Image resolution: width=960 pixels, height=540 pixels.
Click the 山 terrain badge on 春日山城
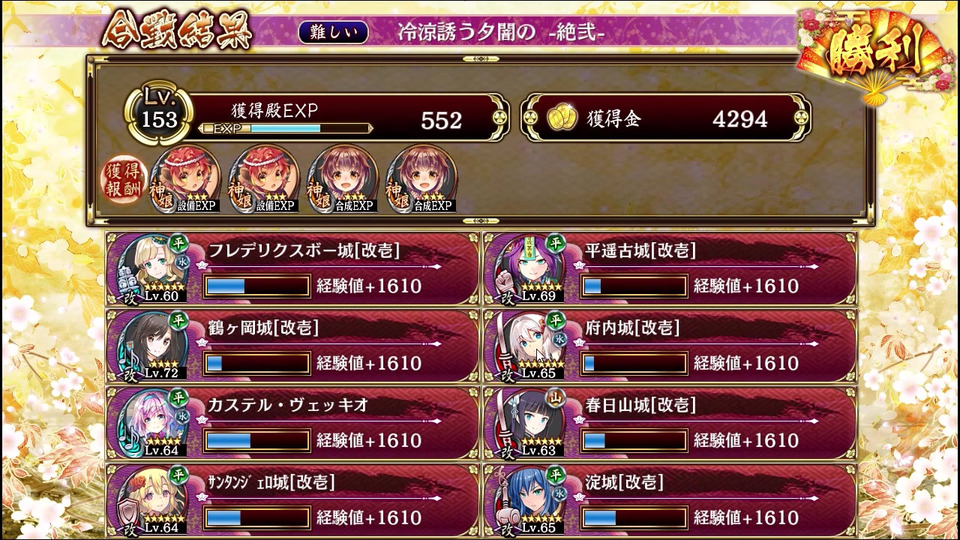556,398
